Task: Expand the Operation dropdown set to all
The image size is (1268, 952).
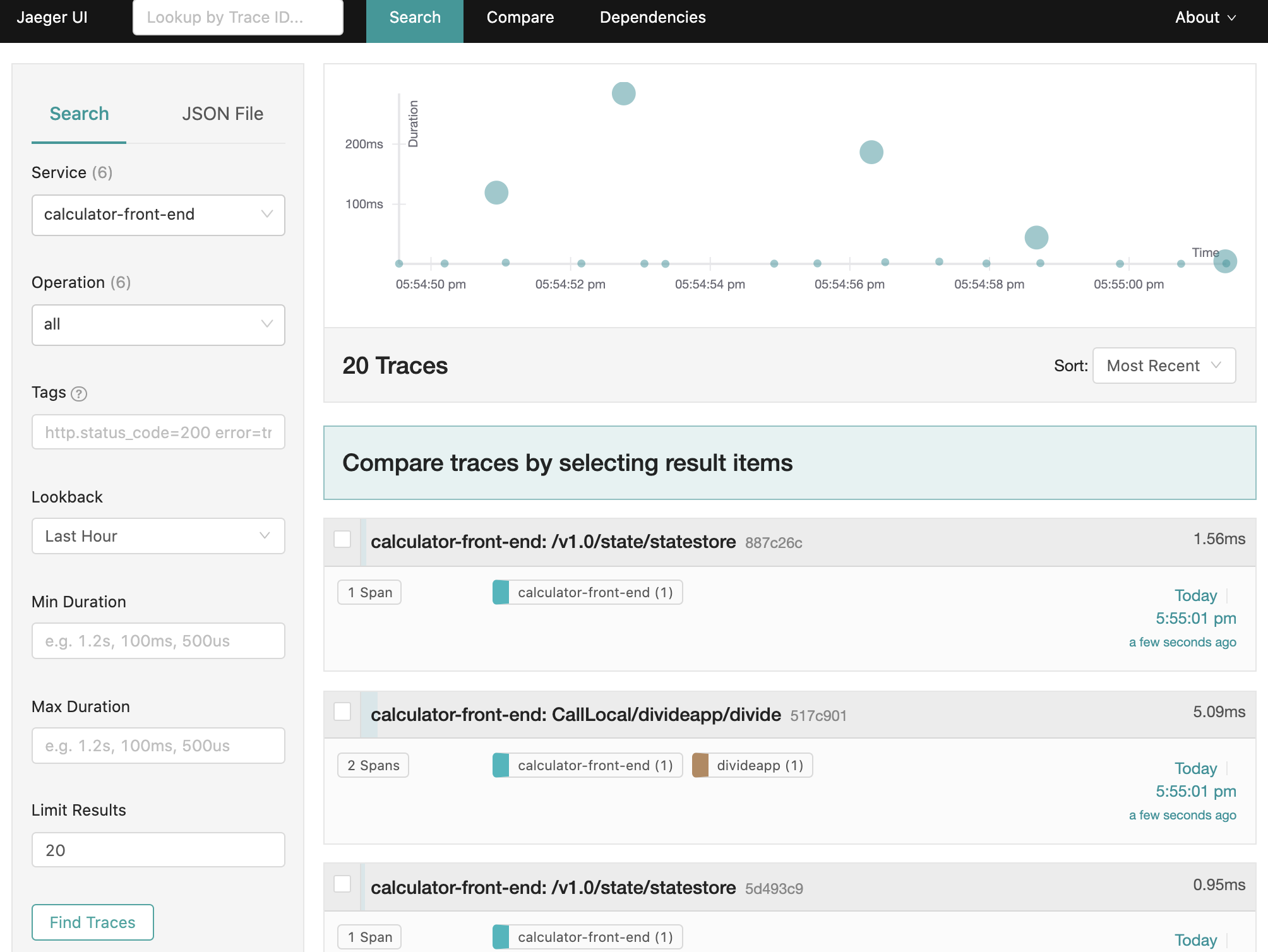Action: 158,324
